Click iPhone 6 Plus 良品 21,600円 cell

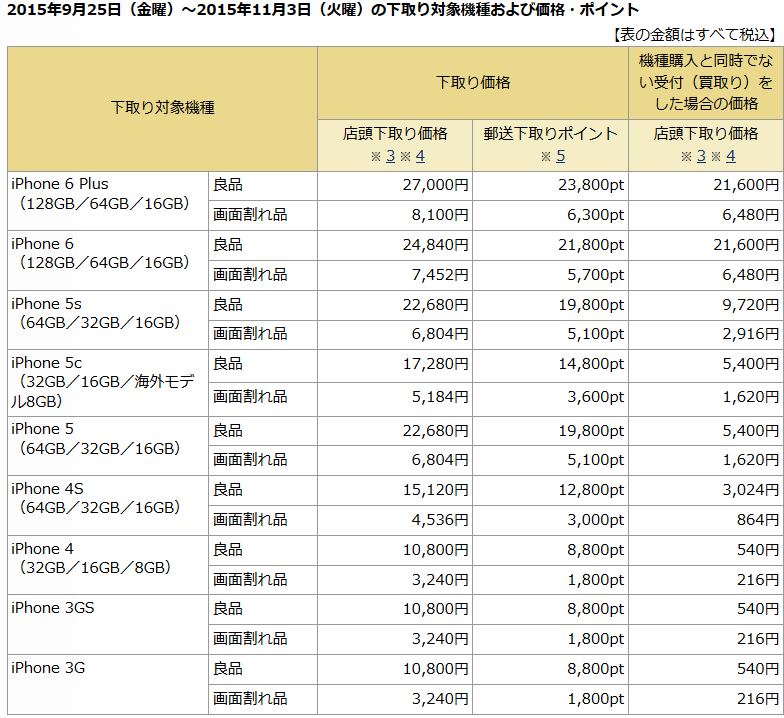[706, 186]
